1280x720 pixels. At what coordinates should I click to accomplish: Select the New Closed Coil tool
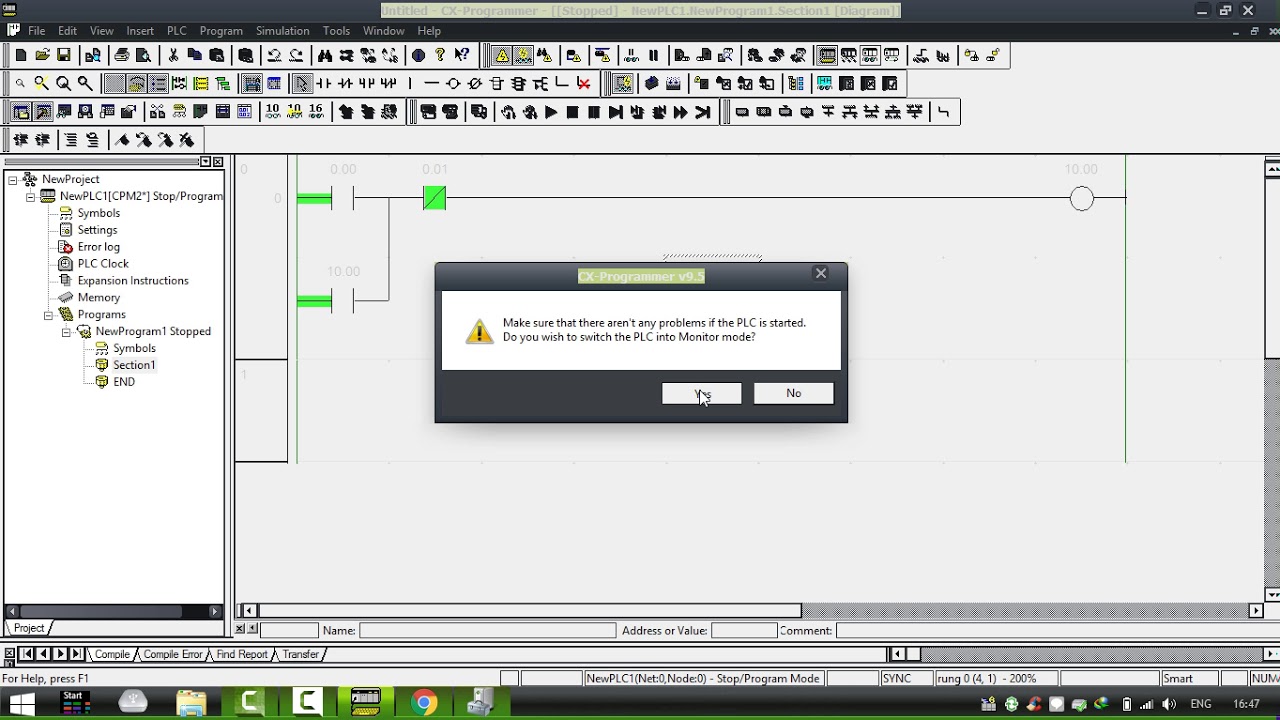click(x=475, y=84)
